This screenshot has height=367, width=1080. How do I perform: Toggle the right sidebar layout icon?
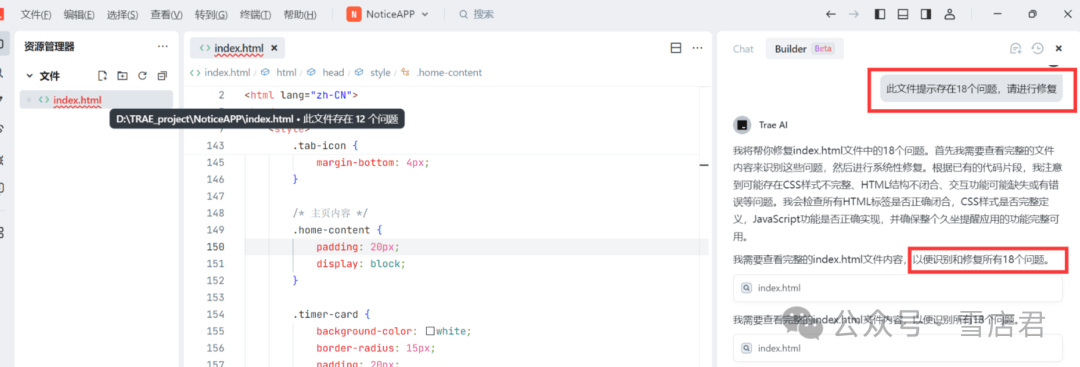(x=926, y=14)
